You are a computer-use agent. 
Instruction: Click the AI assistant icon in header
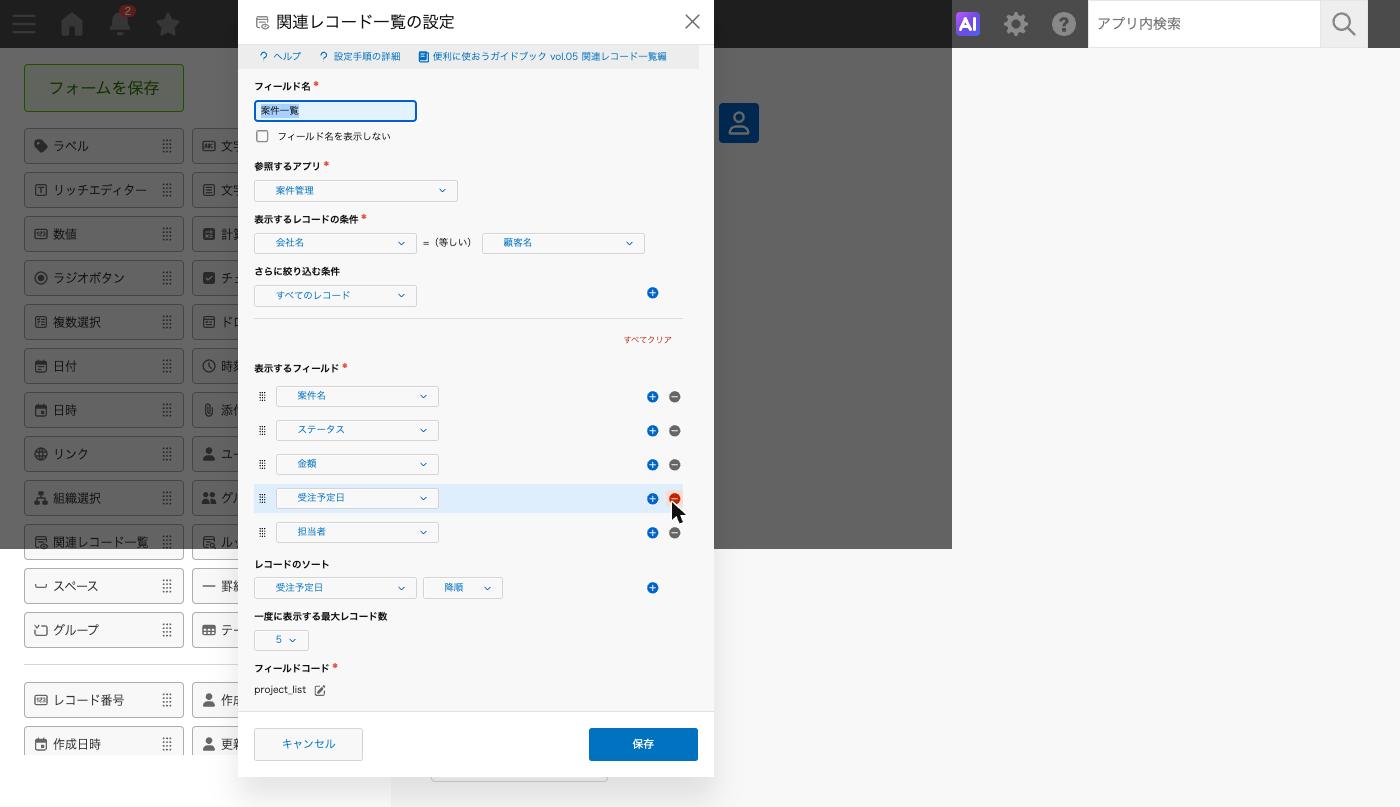tap(967, 24)
